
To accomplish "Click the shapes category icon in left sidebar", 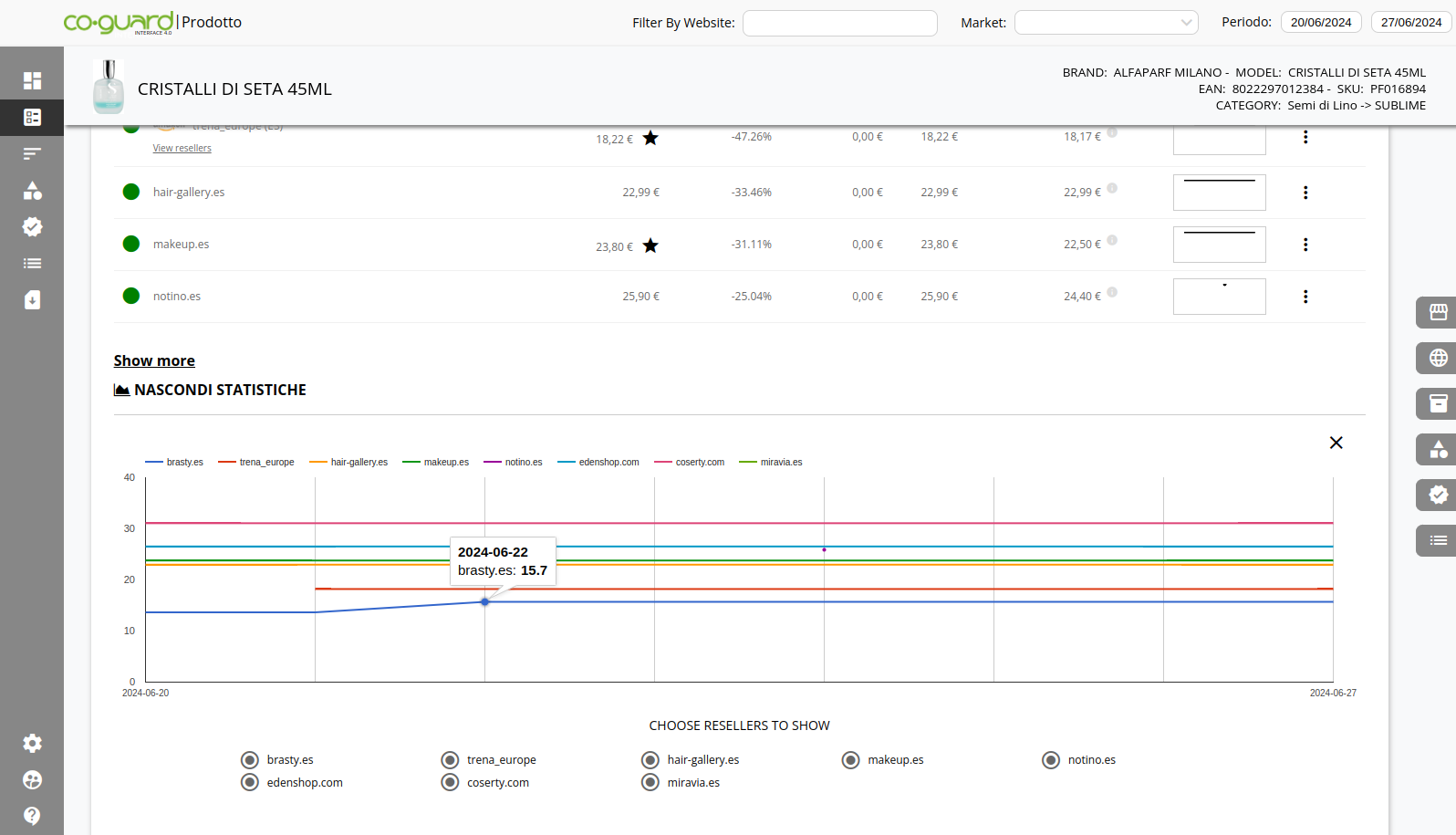I will pos(32,191).
